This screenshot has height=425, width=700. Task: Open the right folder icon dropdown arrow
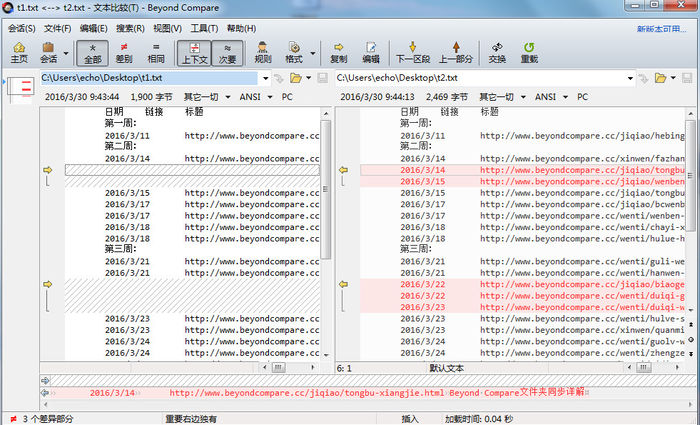click(673, 78)
